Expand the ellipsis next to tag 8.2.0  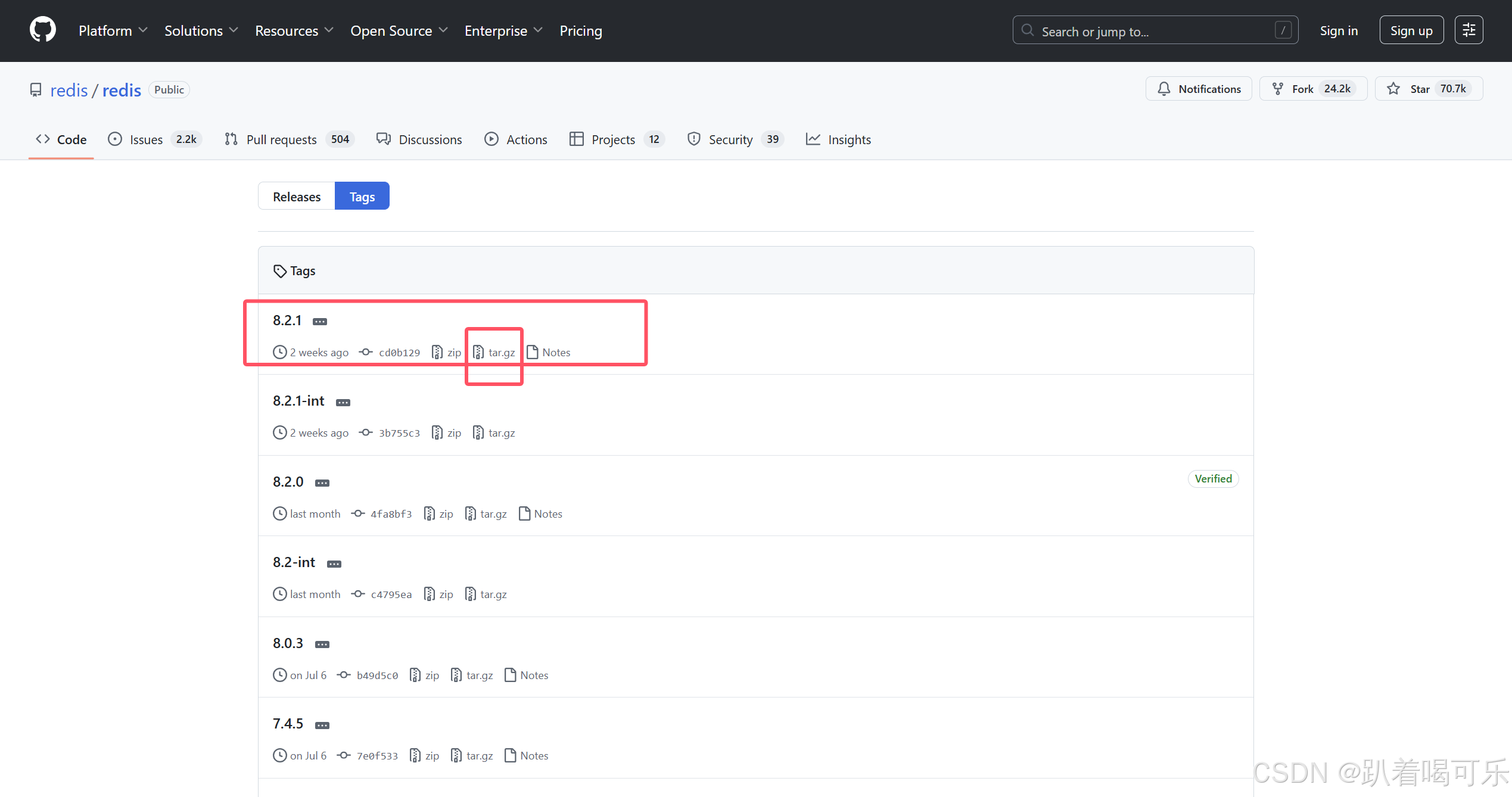(x=322, y=483)
